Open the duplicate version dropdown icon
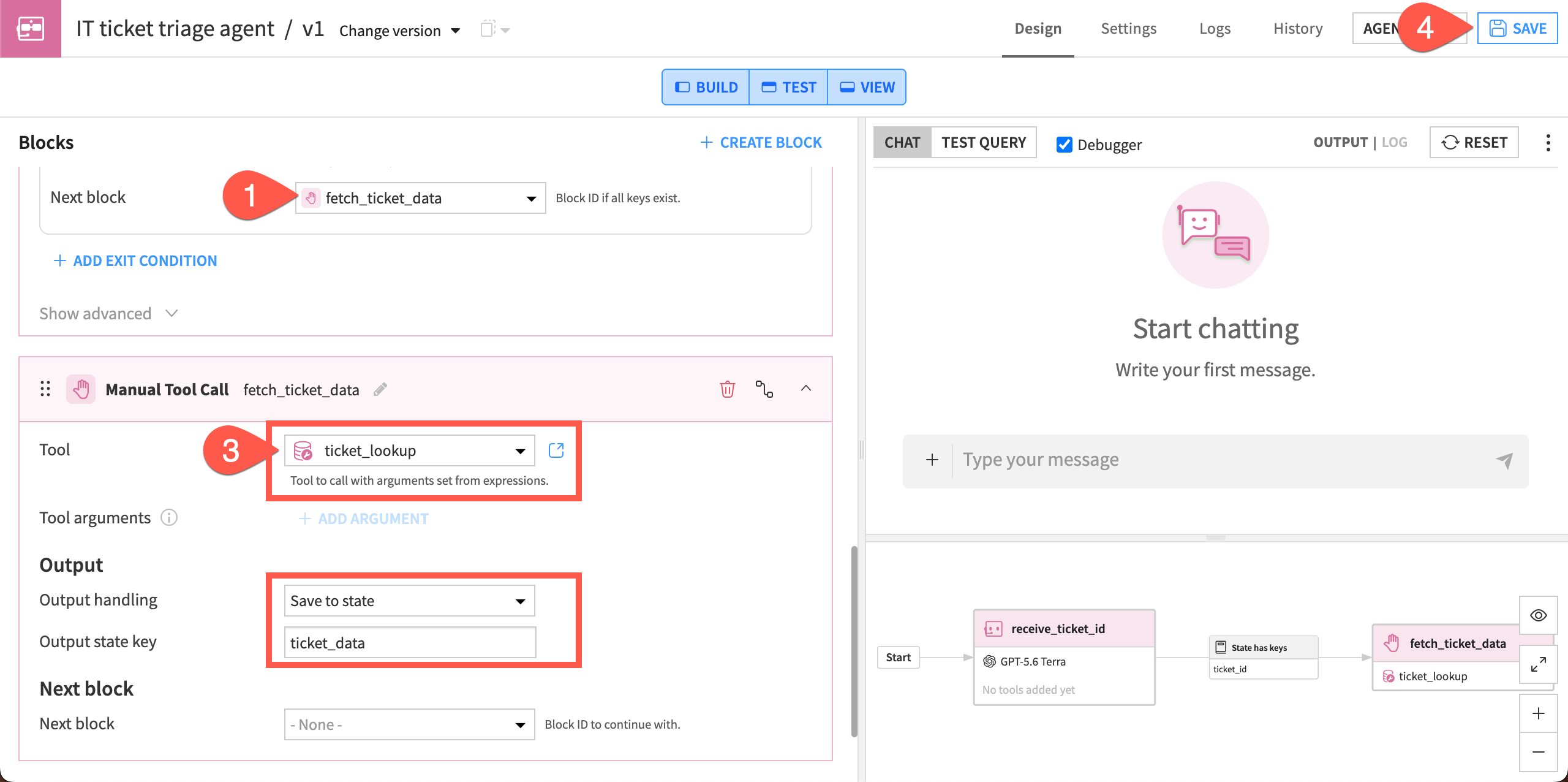The height and width of the screenshot is (782, 1568). pos(495,29)
